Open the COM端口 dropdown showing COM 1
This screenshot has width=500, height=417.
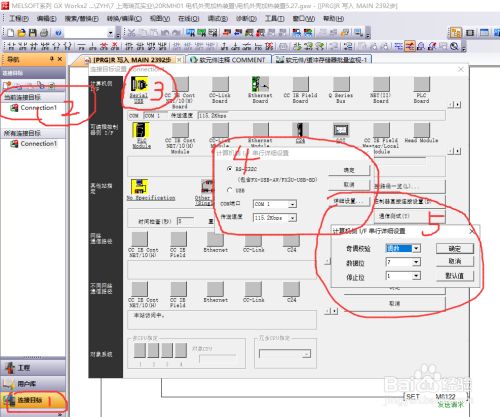[292, 204]
